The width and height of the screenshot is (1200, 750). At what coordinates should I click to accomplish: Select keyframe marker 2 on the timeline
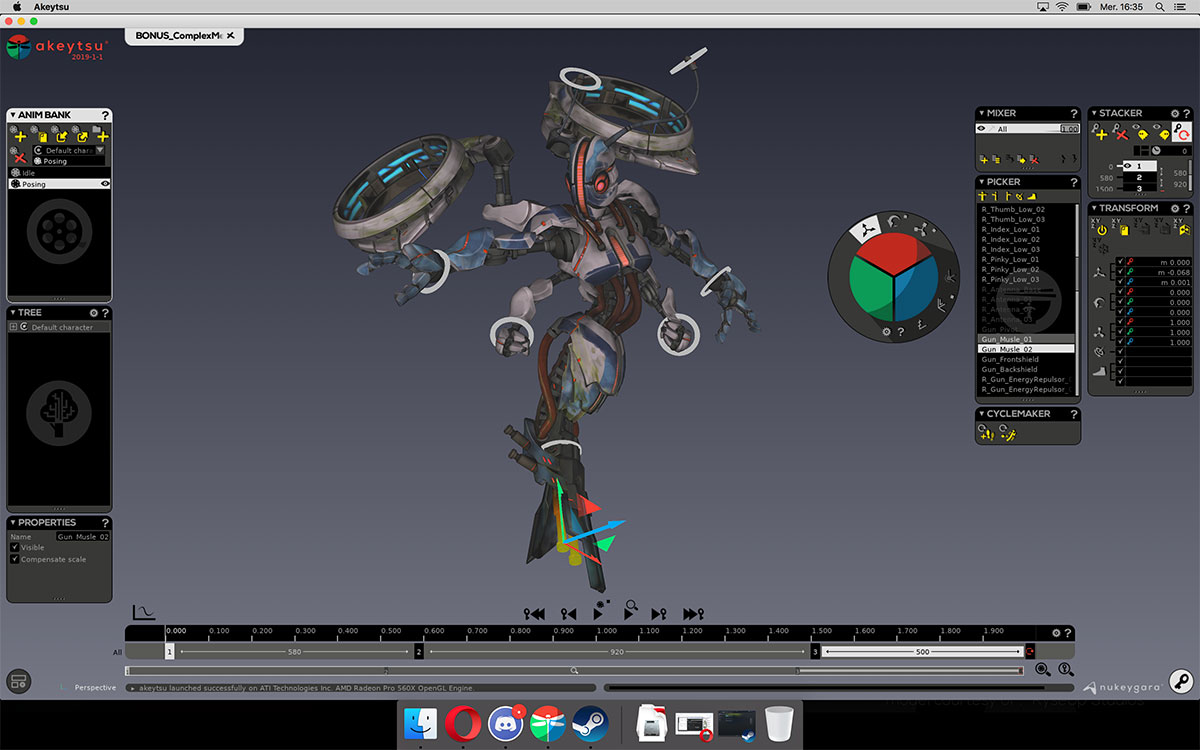[x=419, y=652]
